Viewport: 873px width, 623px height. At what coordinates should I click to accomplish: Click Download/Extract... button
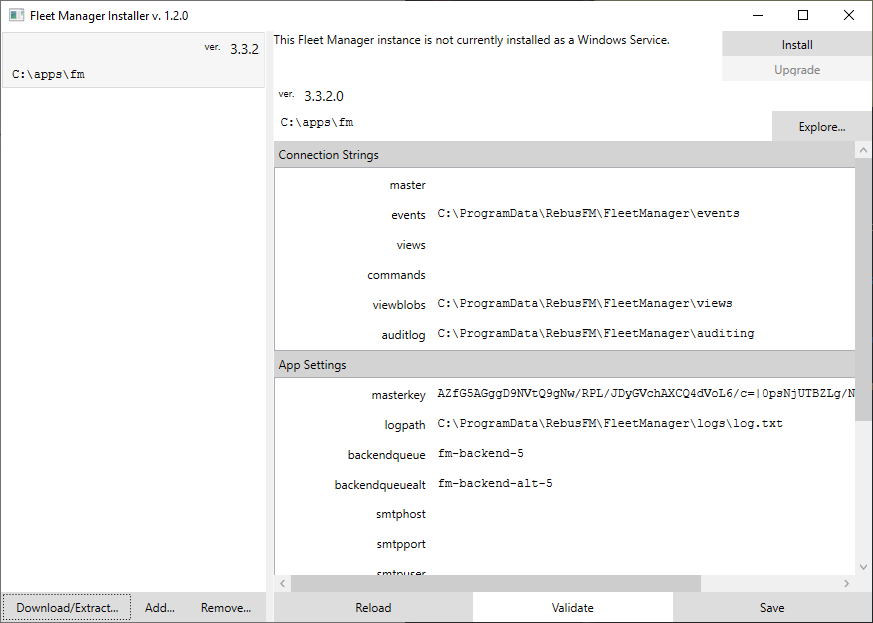pos(67,607)
